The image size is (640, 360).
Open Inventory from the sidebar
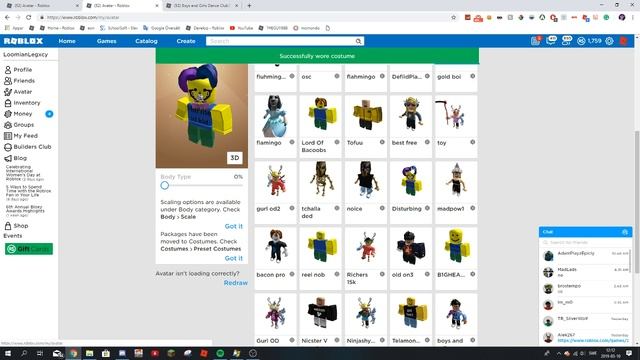point(22,103)
